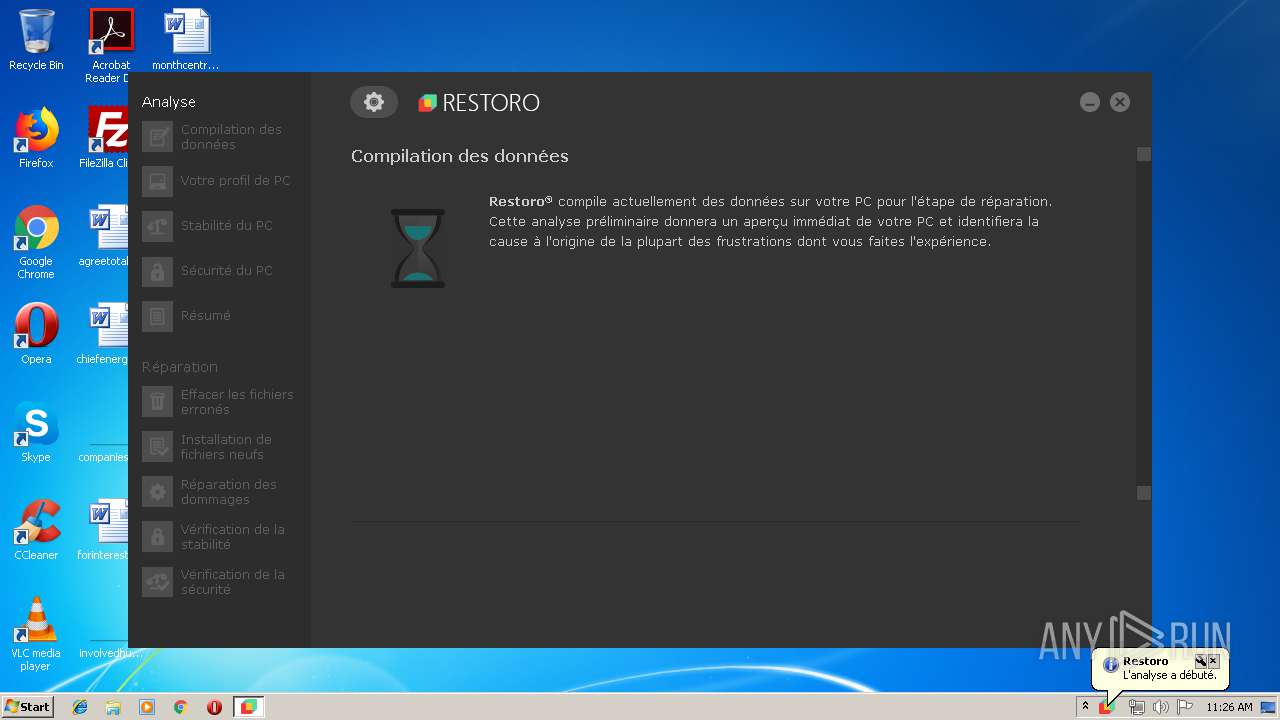Click the hourglass progress icon
1280x720 pixels.
point(418,248)
